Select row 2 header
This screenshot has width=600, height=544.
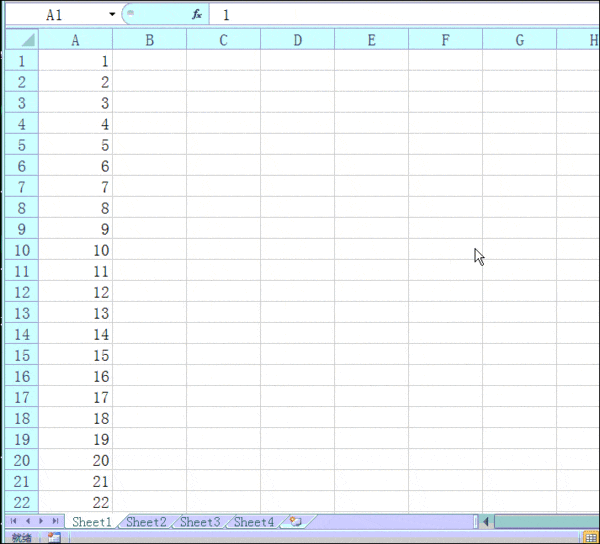[22, 81]
